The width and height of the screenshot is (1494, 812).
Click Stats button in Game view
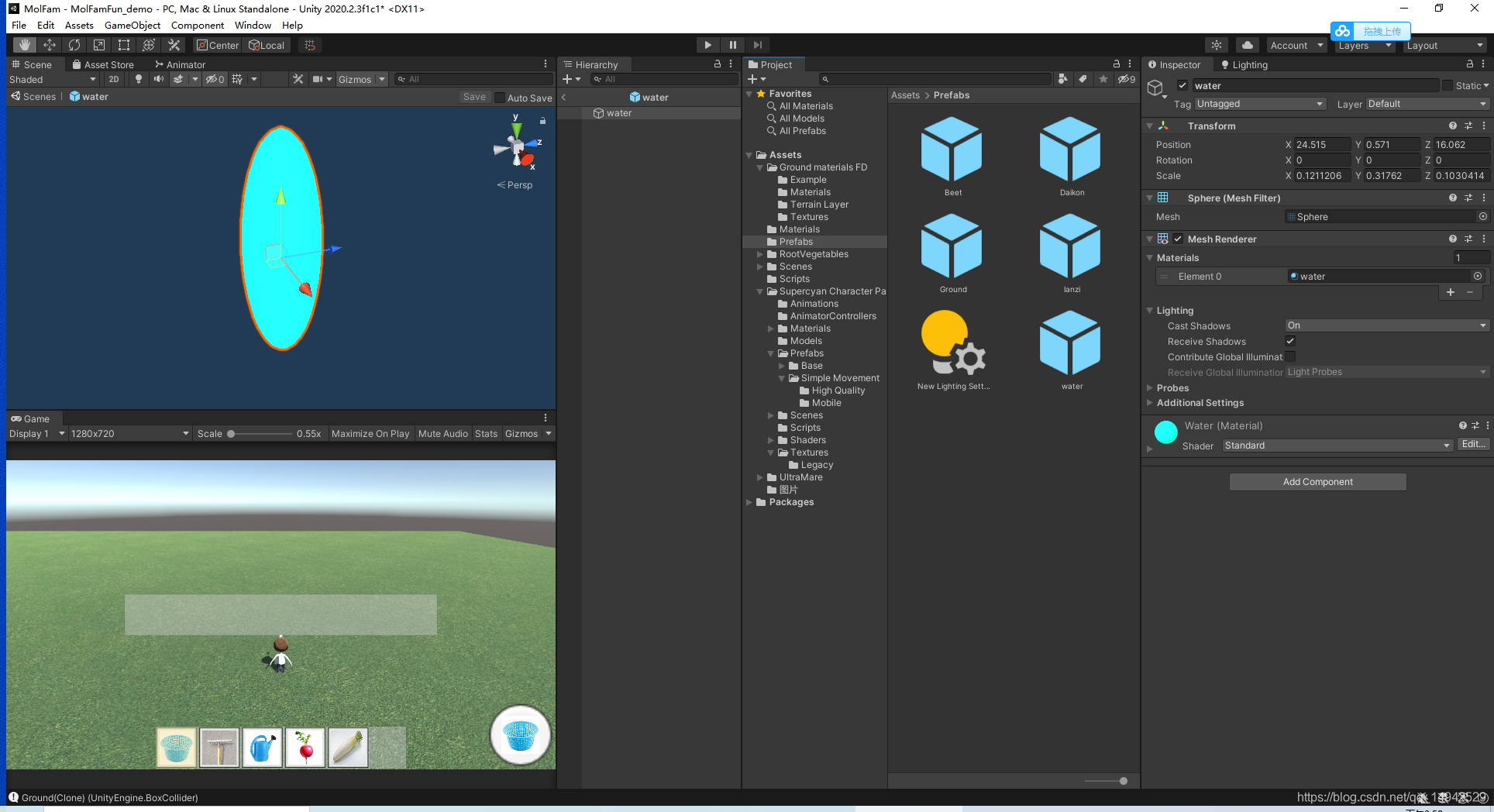[486, 434]
